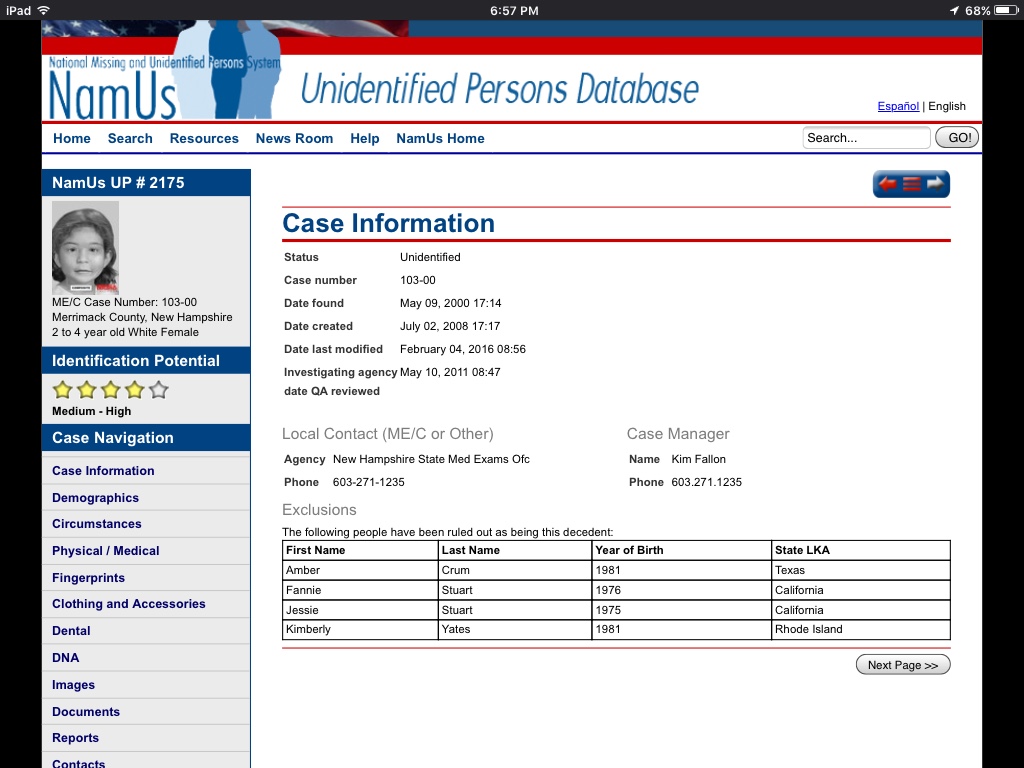The height and width of the screenshot is (768, 1024).
Task: Click the fourth identification potential star
Action: 135,390
